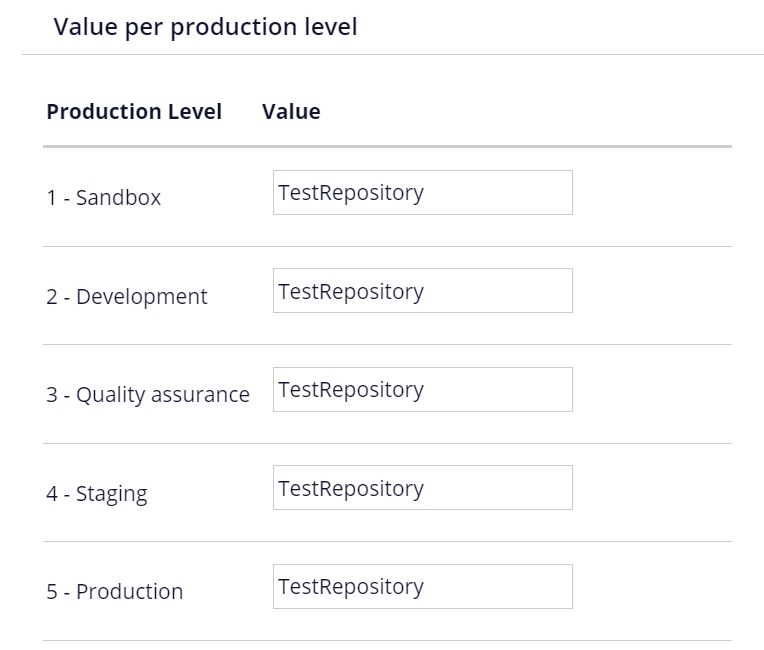The width and height of the screenshot is (764, 650).
Task: Click the "1 - Sandbox" row label
Action: pos(103,198)
